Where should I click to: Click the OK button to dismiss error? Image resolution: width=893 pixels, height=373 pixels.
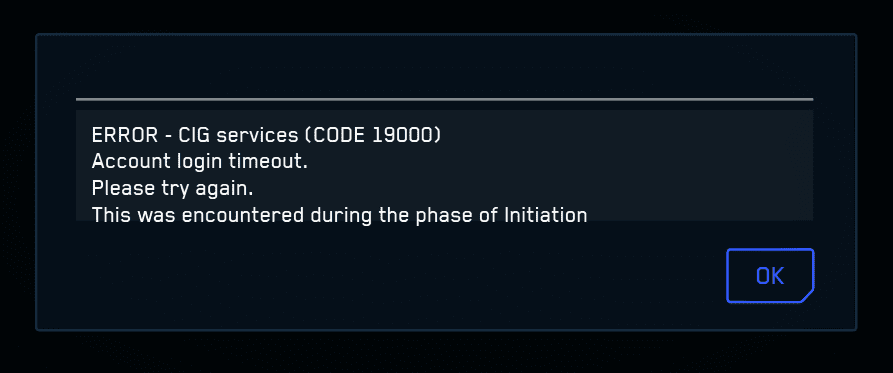point(770,276)
